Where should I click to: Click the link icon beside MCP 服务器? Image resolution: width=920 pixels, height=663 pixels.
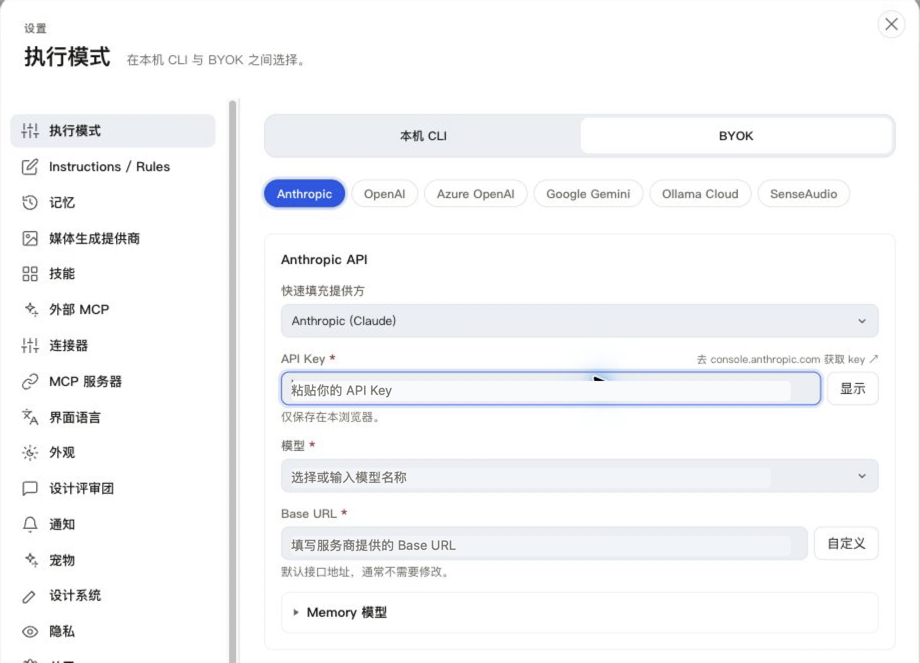point(30,381)
